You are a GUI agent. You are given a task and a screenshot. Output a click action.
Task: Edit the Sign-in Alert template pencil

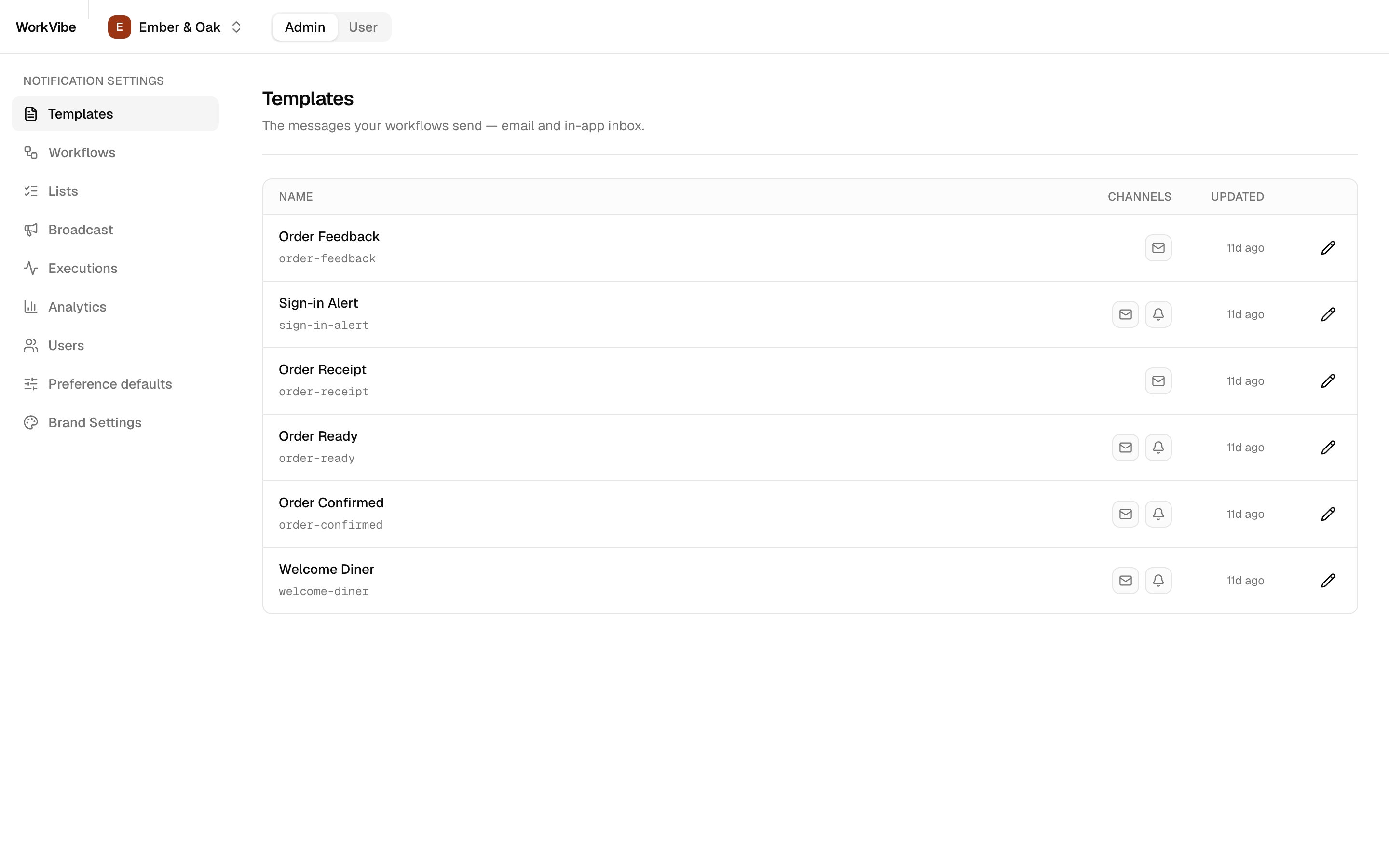click(1328, 314)
